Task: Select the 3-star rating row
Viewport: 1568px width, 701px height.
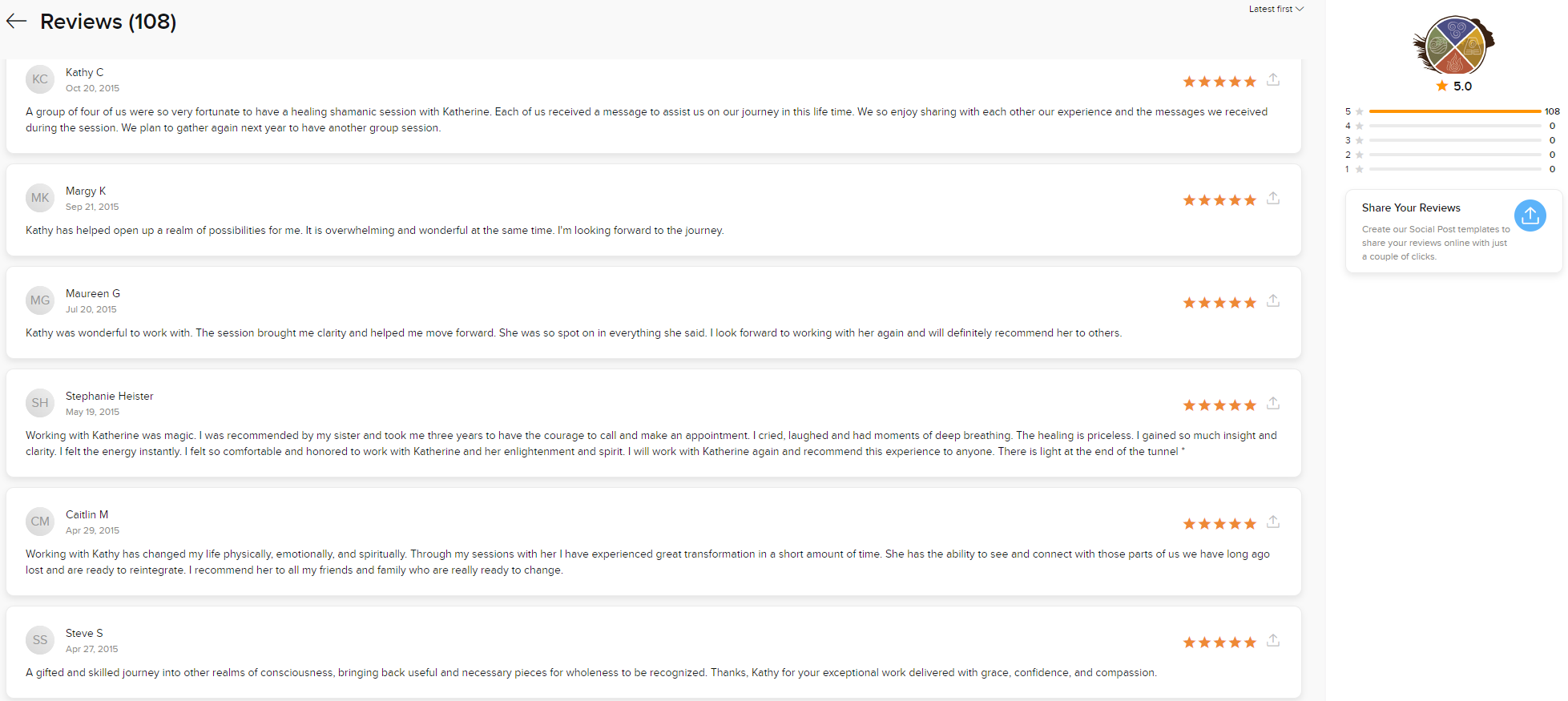Action: pyautogui.click(x=1452, y=140)
